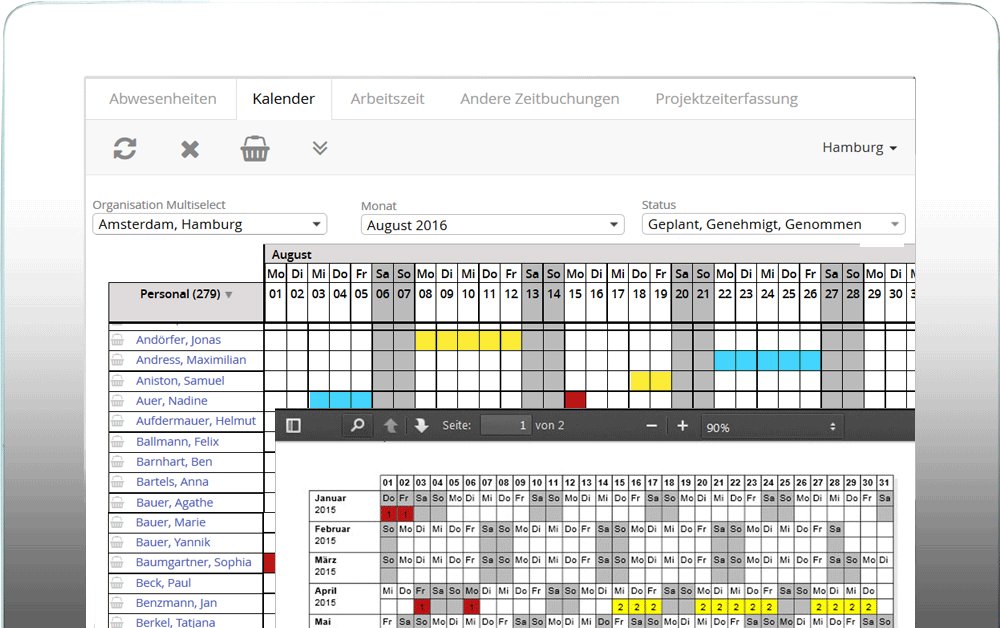1000x628 pixels.
Task: Open the Projektzeiterfassung tab
Action: pos(727,98)
